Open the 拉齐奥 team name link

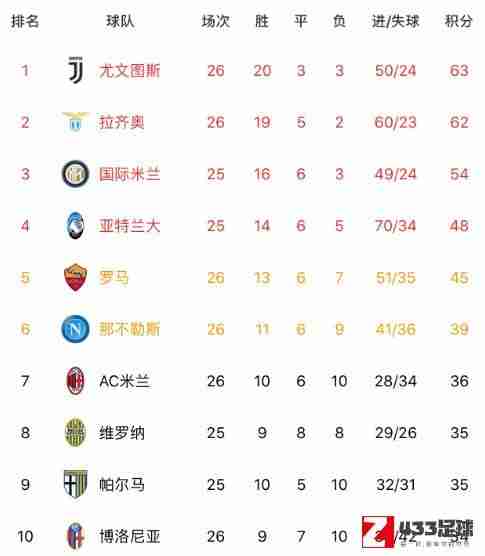[122, 122]
